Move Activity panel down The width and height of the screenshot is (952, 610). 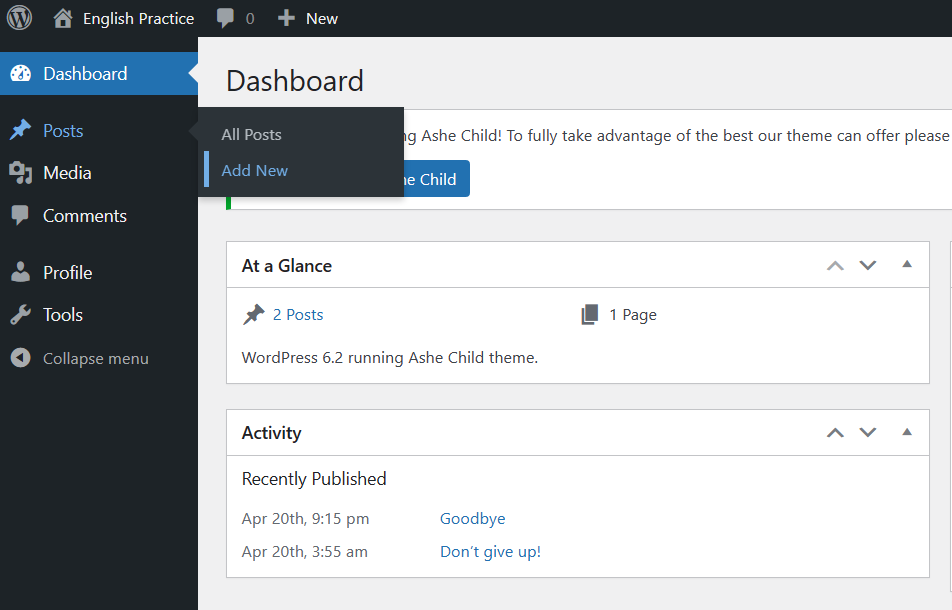[x=868, y=432]
